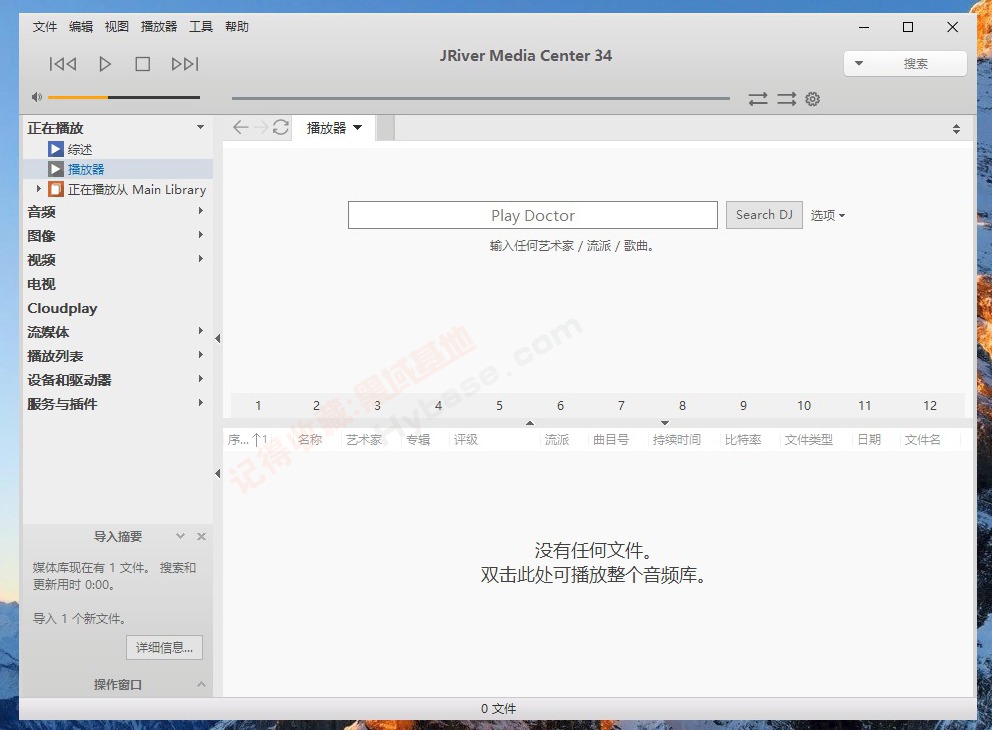
Task: Click the Previous track button
Action: tap(63, 64)
